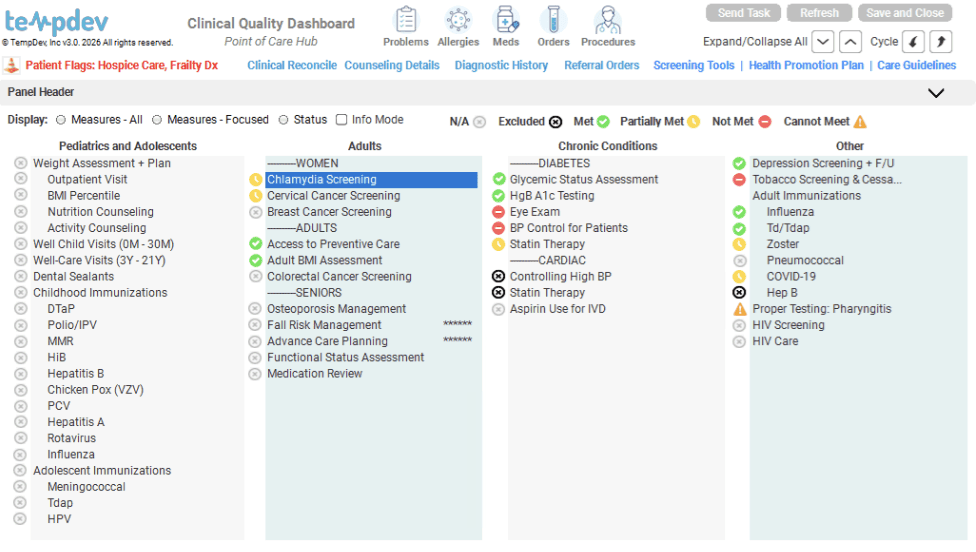The height and width of the screenshot is (552, 976).
Task: Click Glycemic Status Assessment met icon
Action: 499,179
